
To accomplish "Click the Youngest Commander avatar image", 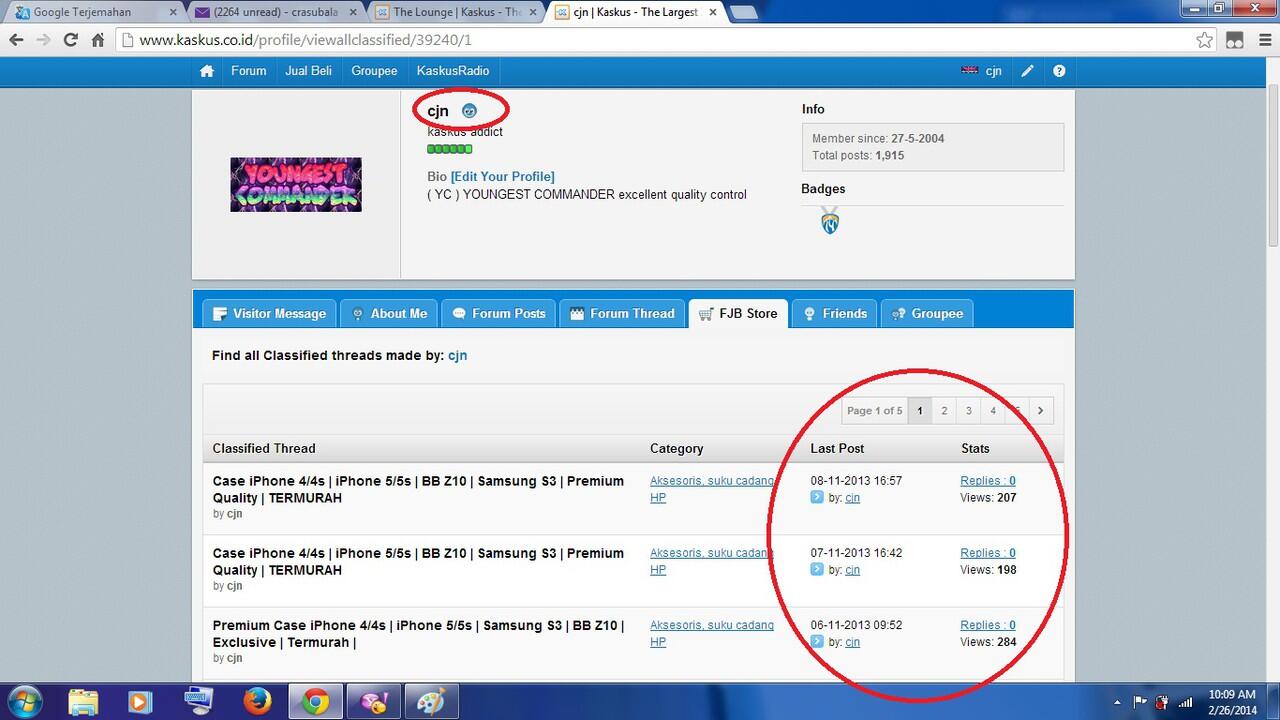I will tap(295, 184).
